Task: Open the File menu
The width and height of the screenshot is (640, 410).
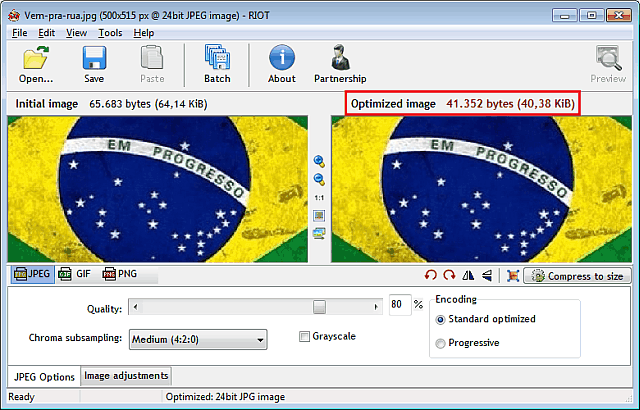Action: click(21, 33)
